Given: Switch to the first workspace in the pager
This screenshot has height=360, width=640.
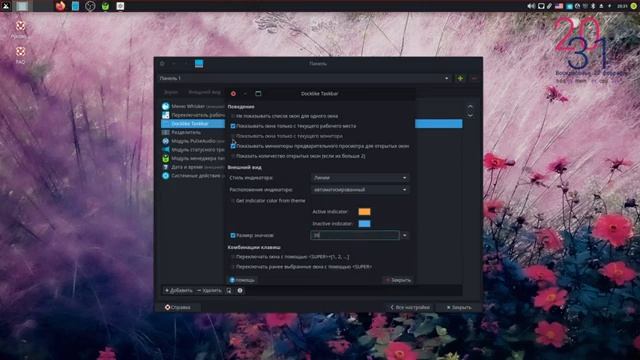Looking at the screenshot, I should 22,6.
